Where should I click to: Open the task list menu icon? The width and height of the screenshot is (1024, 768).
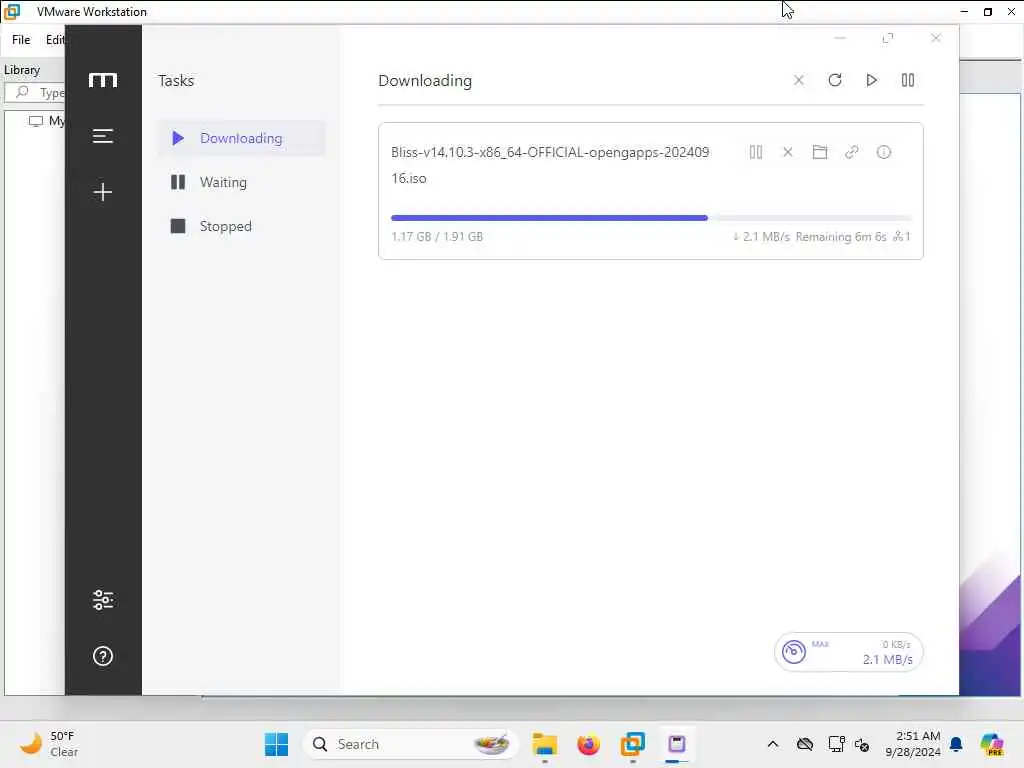103,136
